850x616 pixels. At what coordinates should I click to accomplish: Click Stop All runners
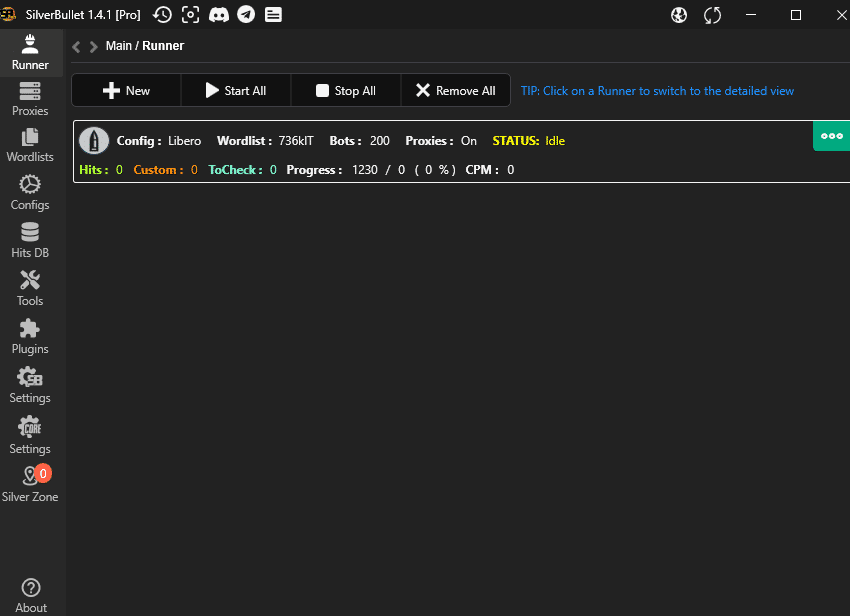(346, 91)
